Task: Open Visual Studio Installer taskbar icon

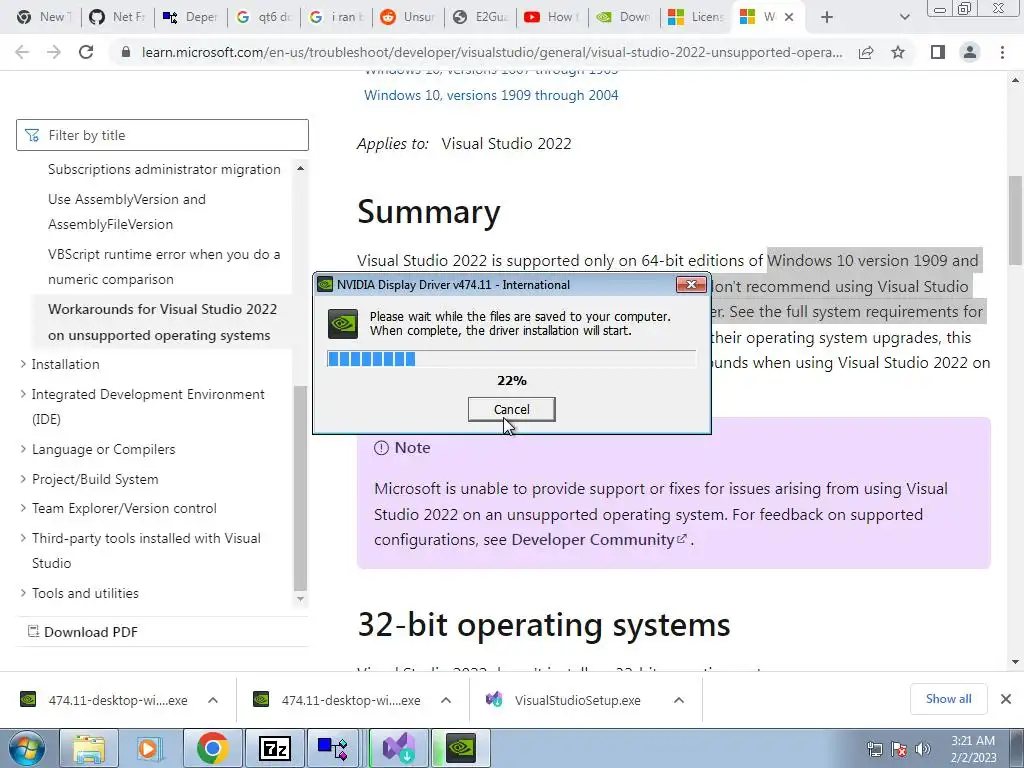Action: tap(398, 748)
